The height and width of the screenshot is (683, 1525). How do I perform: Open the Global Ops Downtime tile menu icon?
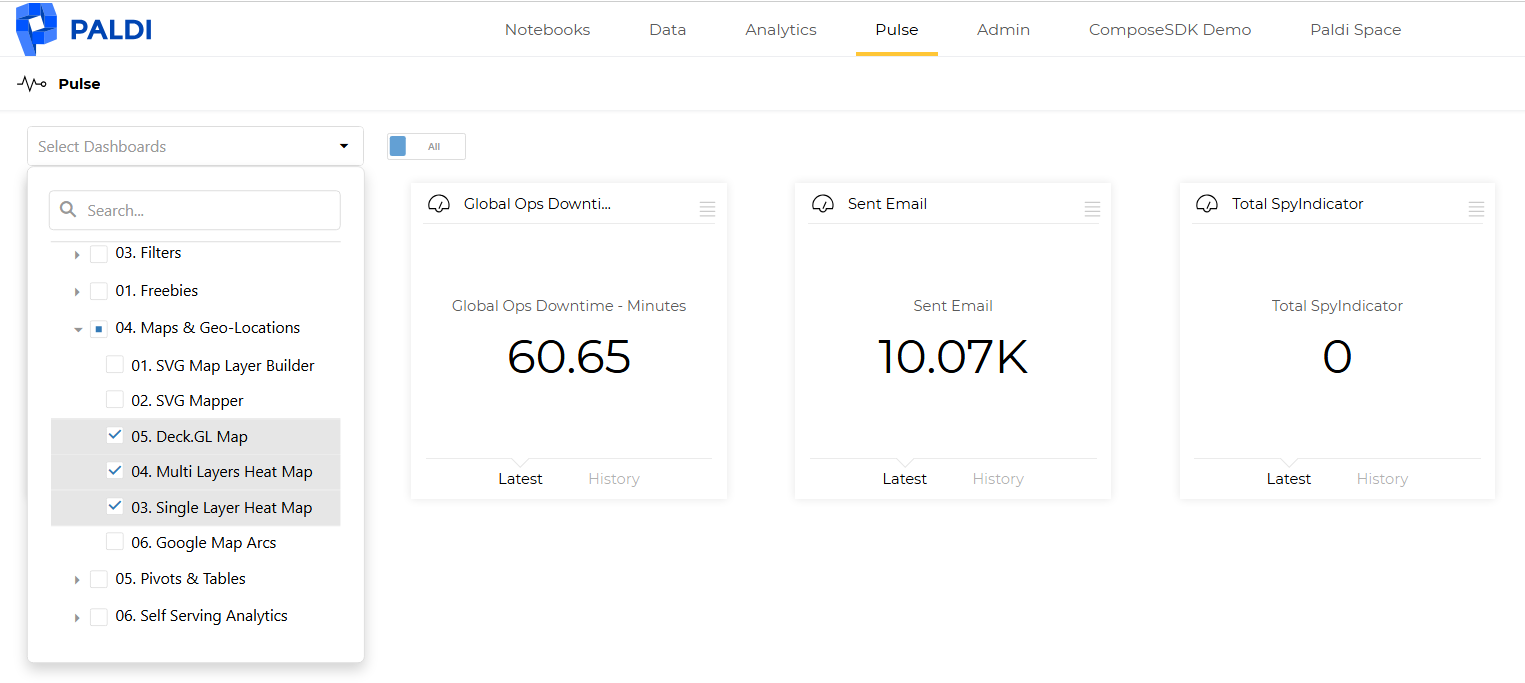707,209
